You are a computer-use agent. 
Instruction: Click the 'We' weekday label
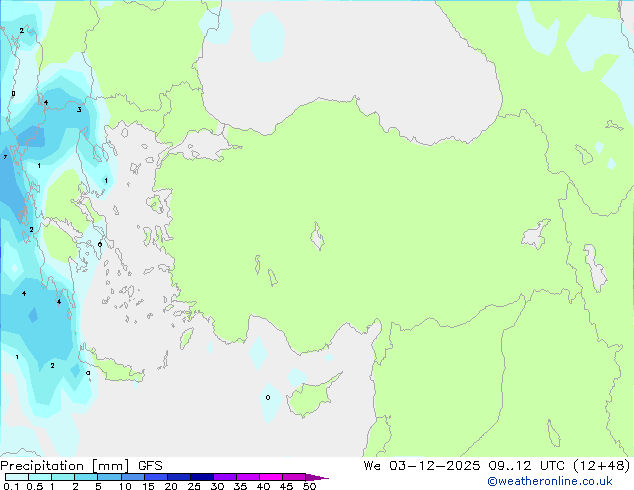point(372,466)
